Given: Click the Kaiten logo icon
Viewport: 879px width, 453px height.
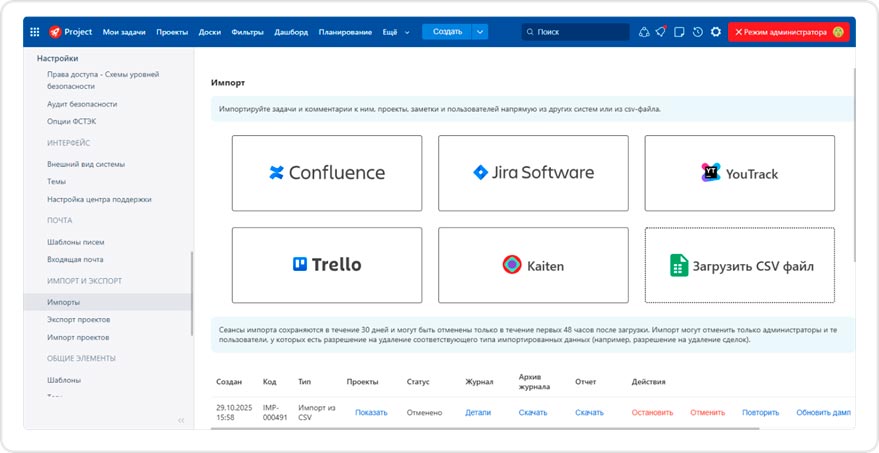Looking at the screenshot, I should point(512,265).
